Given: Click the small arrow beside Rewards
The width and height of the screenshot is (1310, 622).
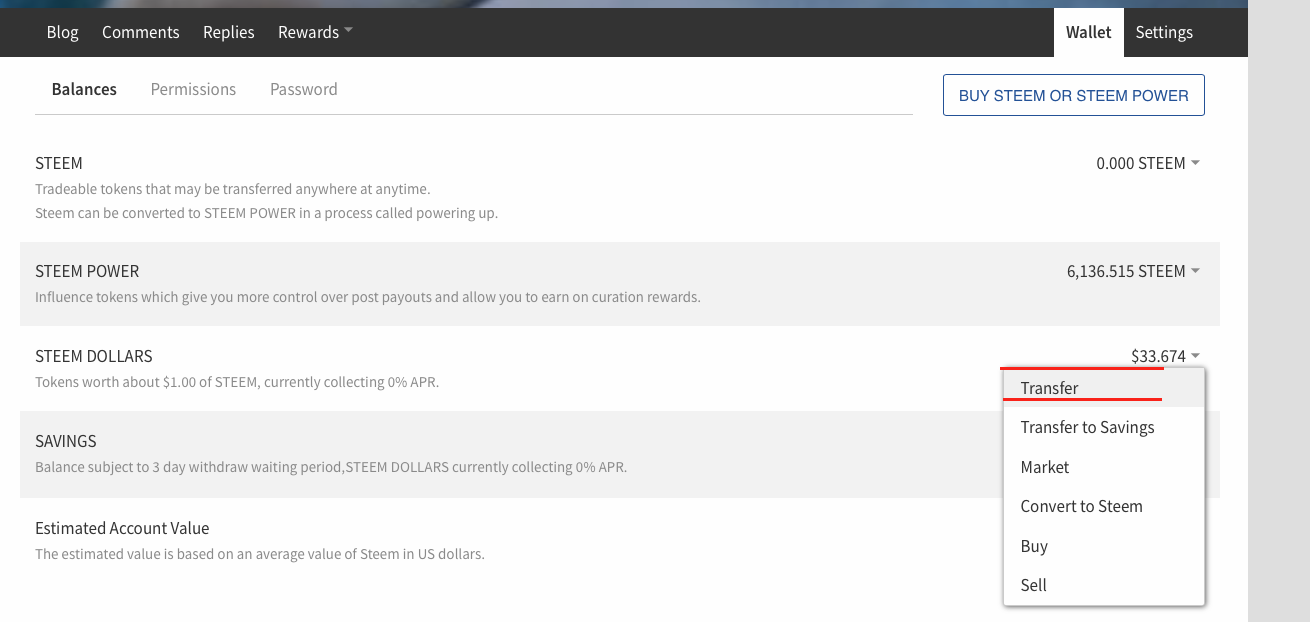Looking at the screenshot, I should coord(348,31).
